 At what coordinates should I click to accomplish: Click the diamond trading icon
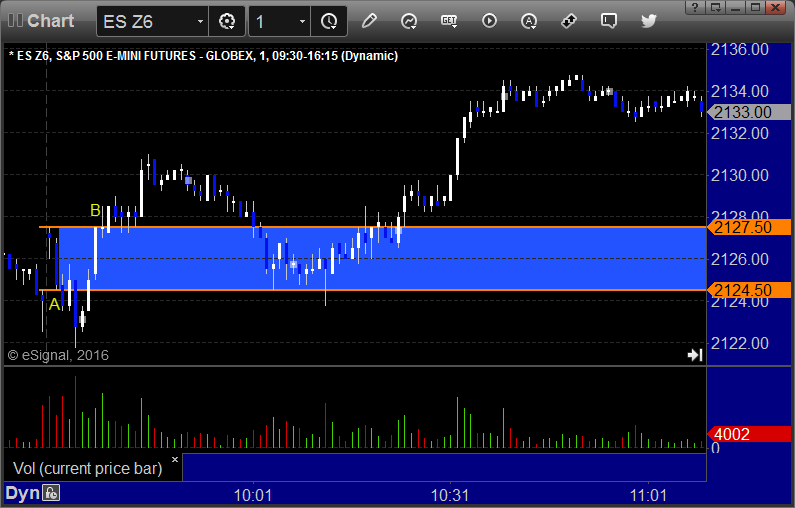[569, 21]
